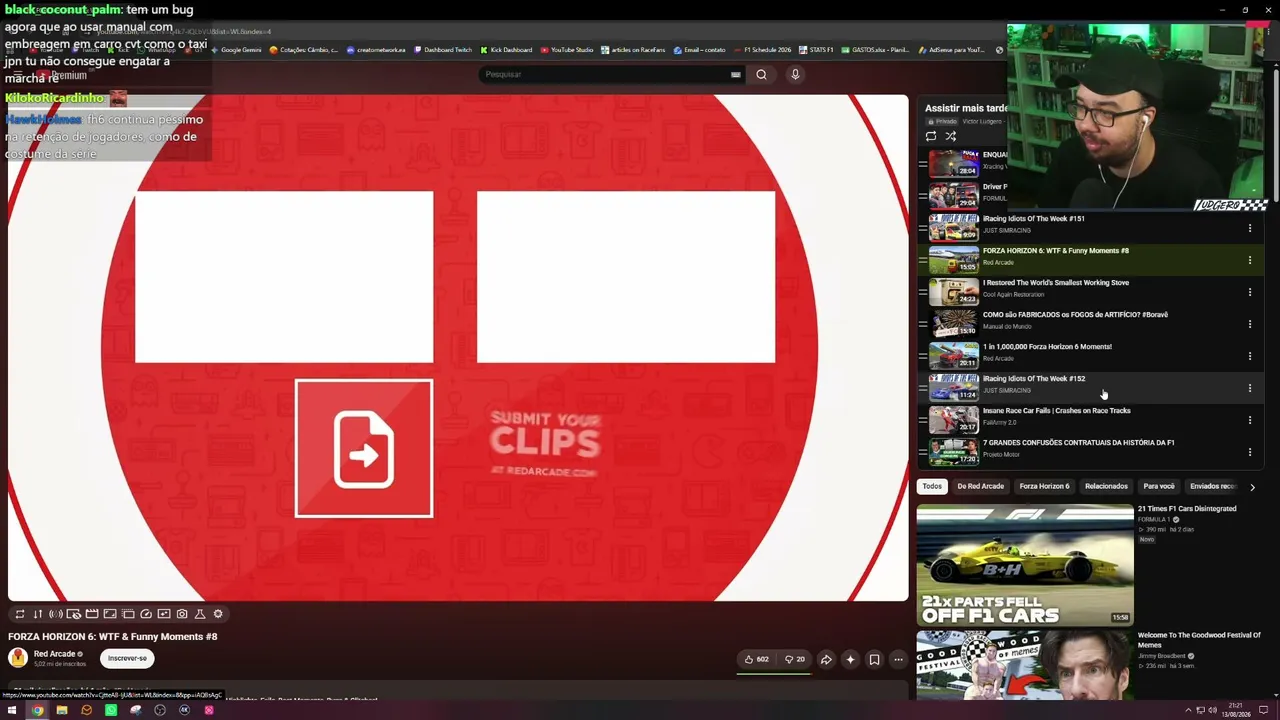
Task: Open options for FORZA HORIZON 6 WTF playlist item
Action: [x=1249, y=260]
